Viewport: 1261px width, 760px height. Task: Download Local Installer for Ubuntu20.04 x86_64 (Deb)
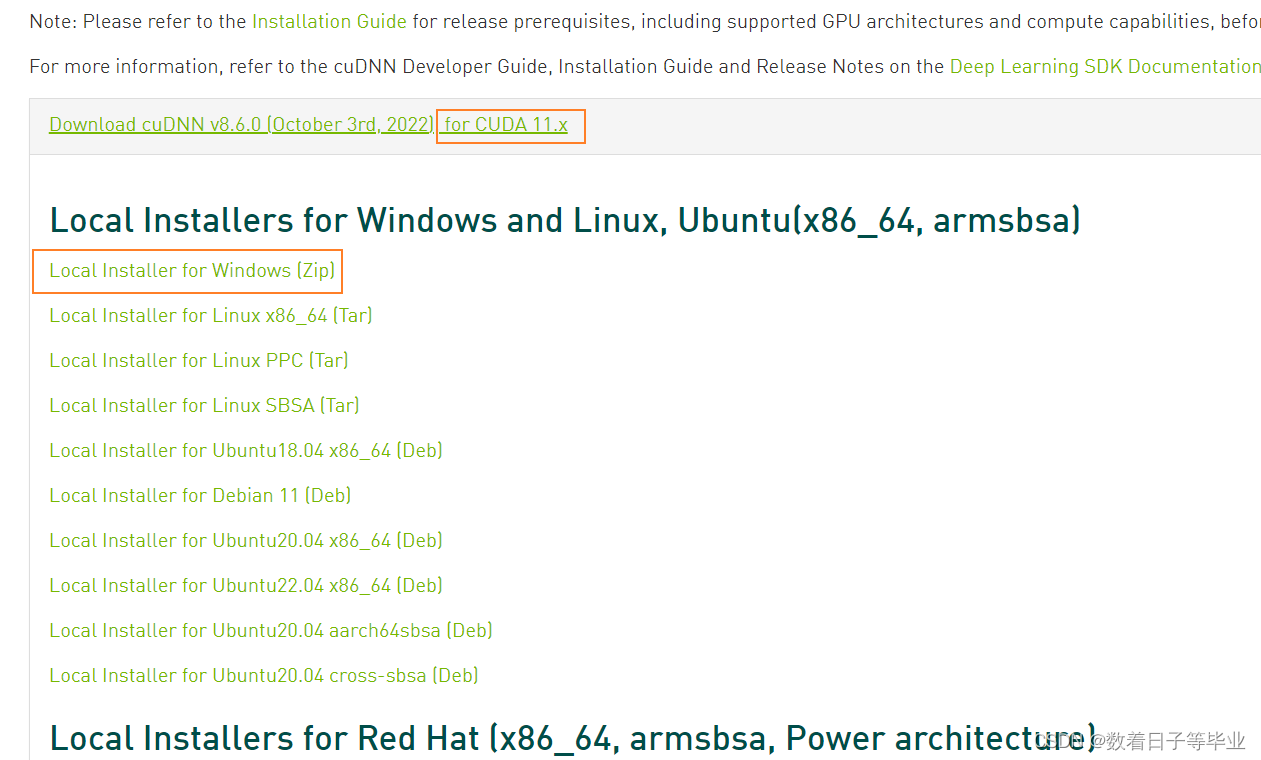[246, 541]
